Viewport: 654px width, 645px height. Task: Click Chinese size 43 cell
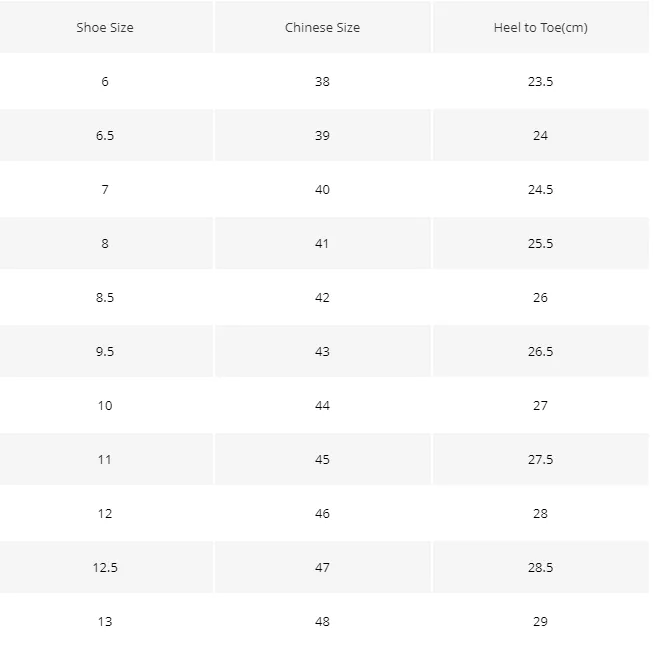coord(322,351)
